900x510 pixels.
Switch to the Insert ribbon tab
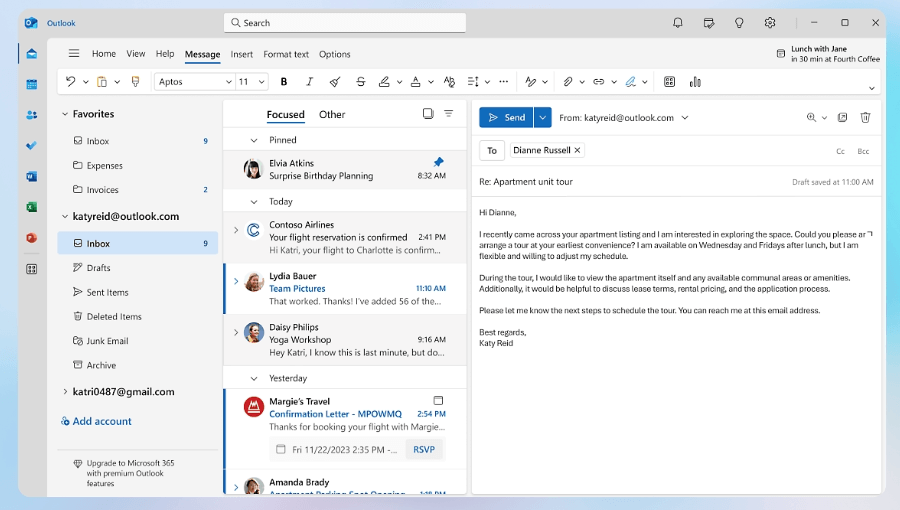coord(241,54)
